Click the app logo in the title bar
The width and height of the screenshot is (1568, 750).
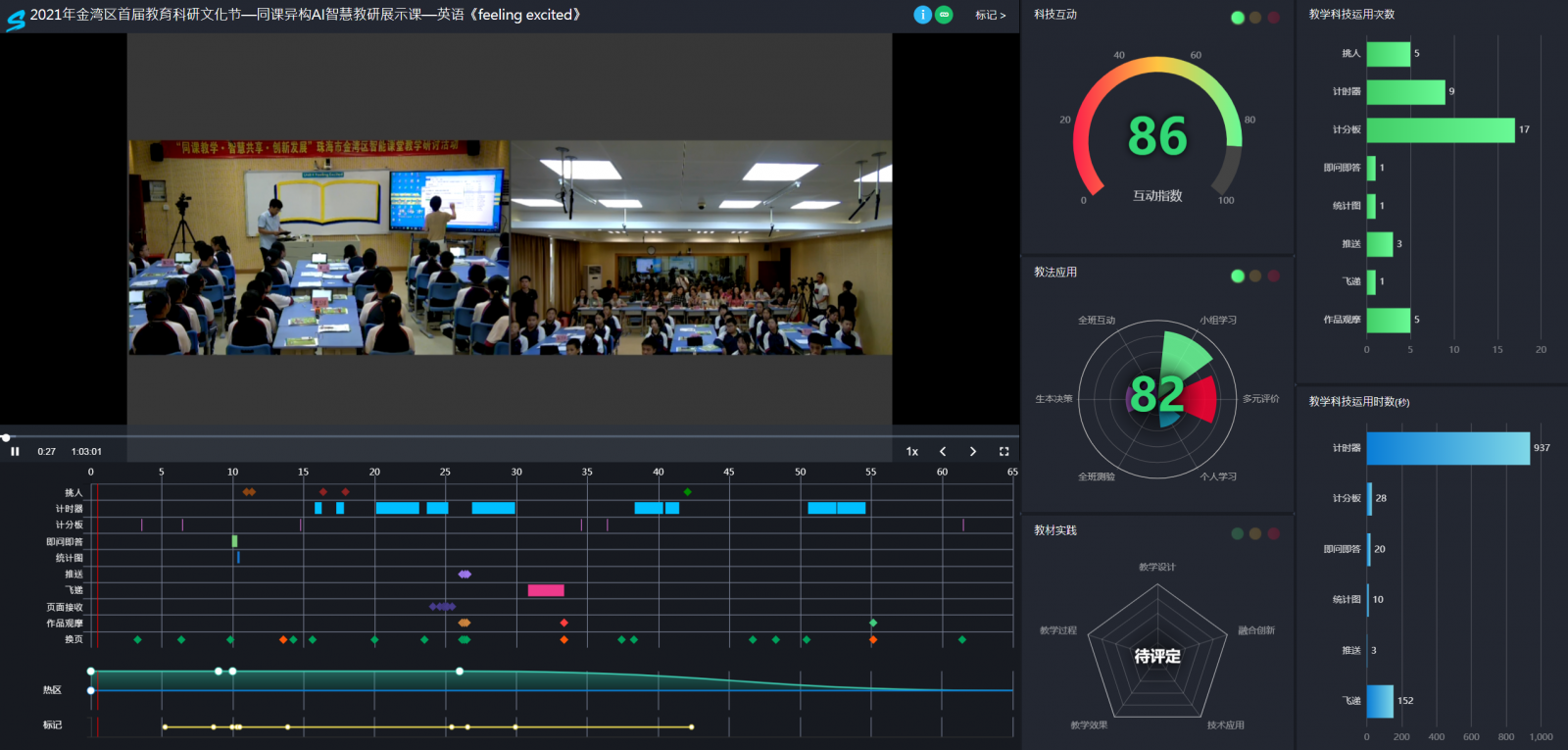pyautogui.click(x=15, y=18)
